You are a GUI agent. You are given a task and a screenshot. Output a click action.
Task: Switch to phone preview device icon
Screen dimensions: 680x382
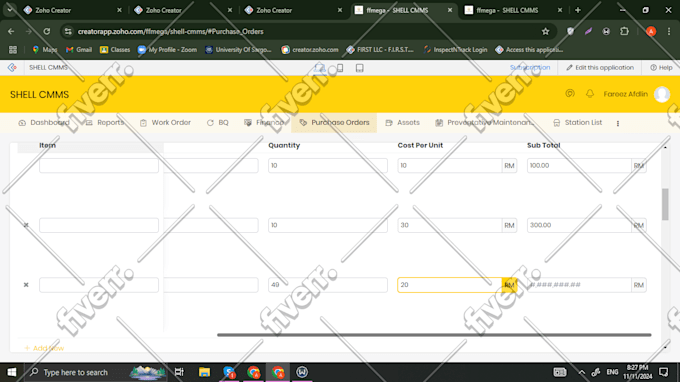tap(340, 68)
